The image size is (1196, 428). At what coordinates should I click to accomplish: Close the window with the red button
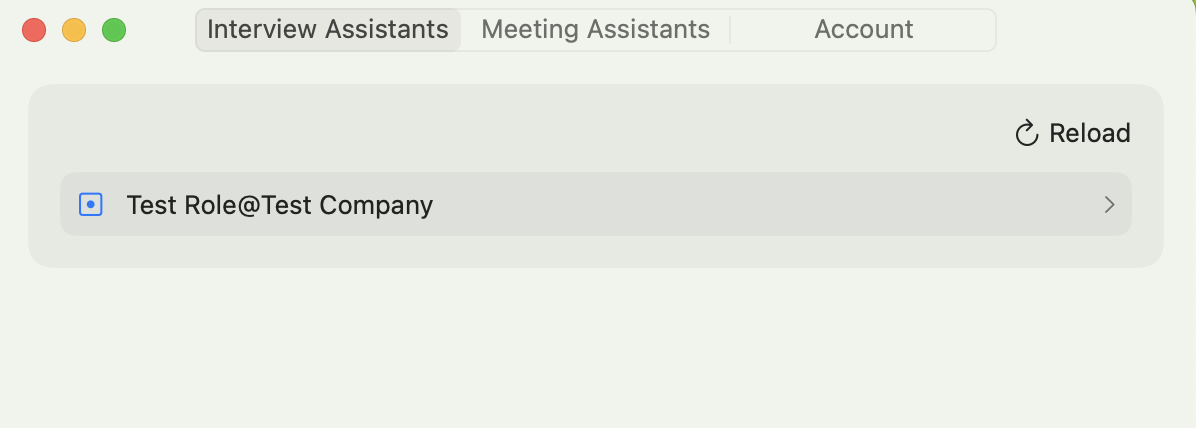pos(34,30)
